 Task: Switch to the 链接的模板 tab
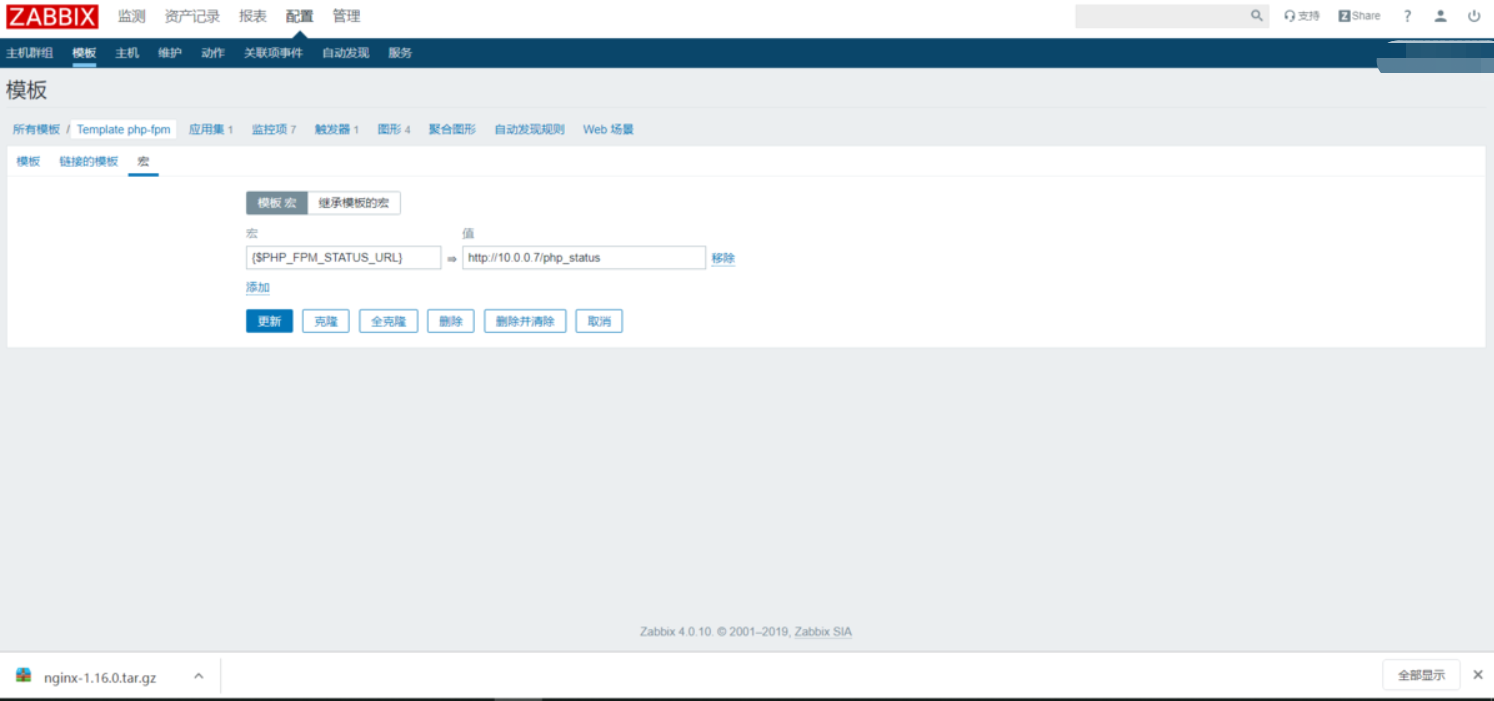click(x=88, y=161)
